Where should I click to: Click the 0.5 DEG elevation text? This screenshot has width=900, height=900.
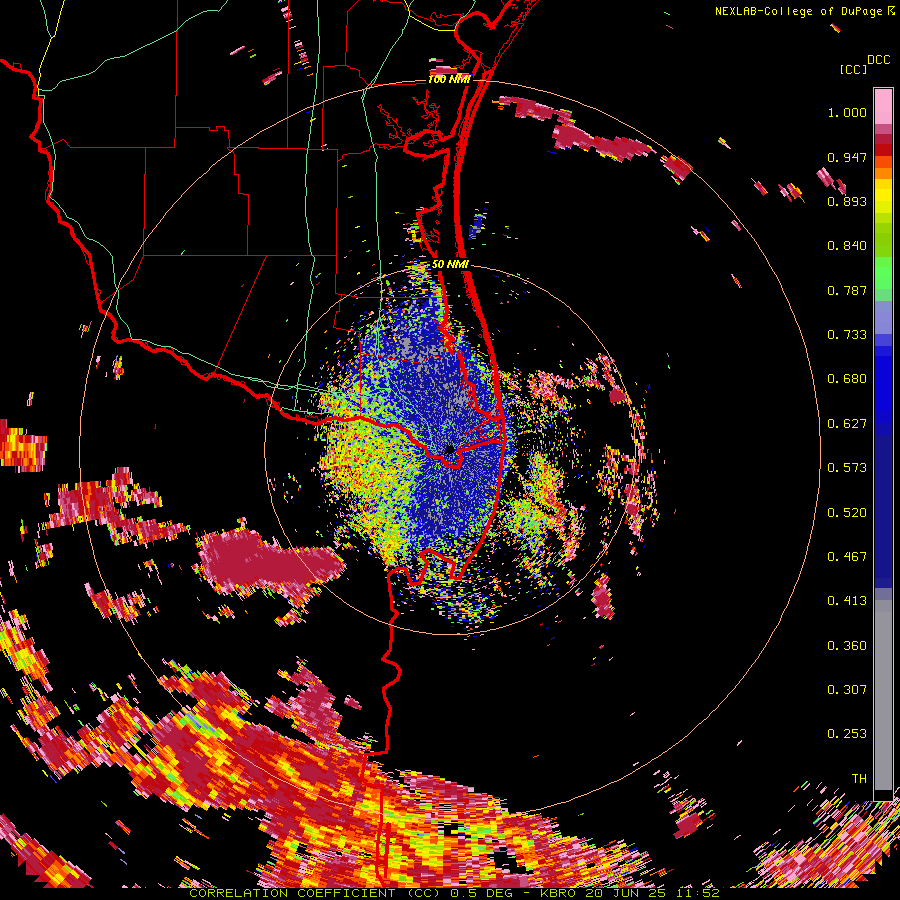coord(482,893)
